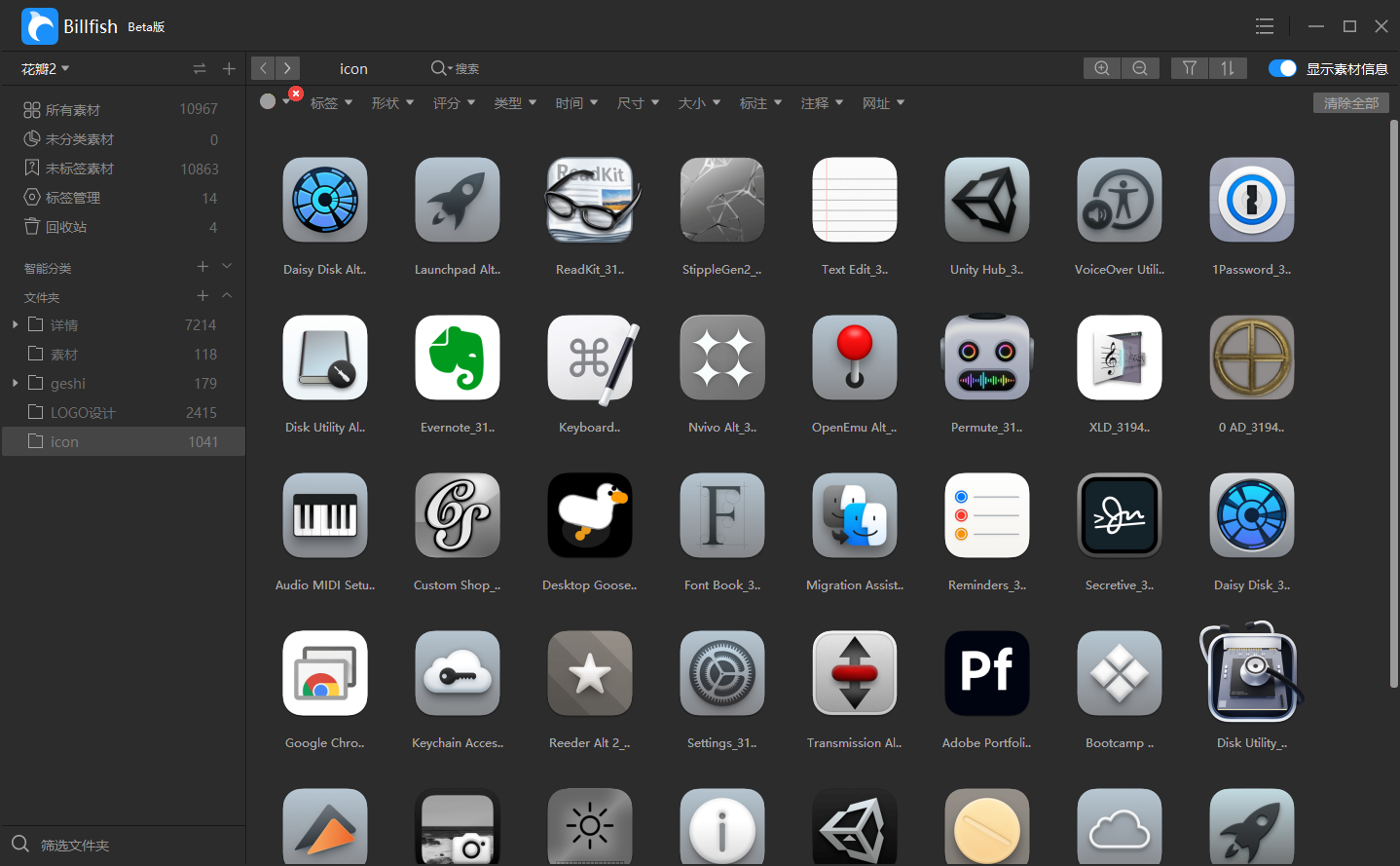The height and width of the screenshot is (866, 1400).
Task: Open the 标签 filter dropdown
Action: (331, 103)
